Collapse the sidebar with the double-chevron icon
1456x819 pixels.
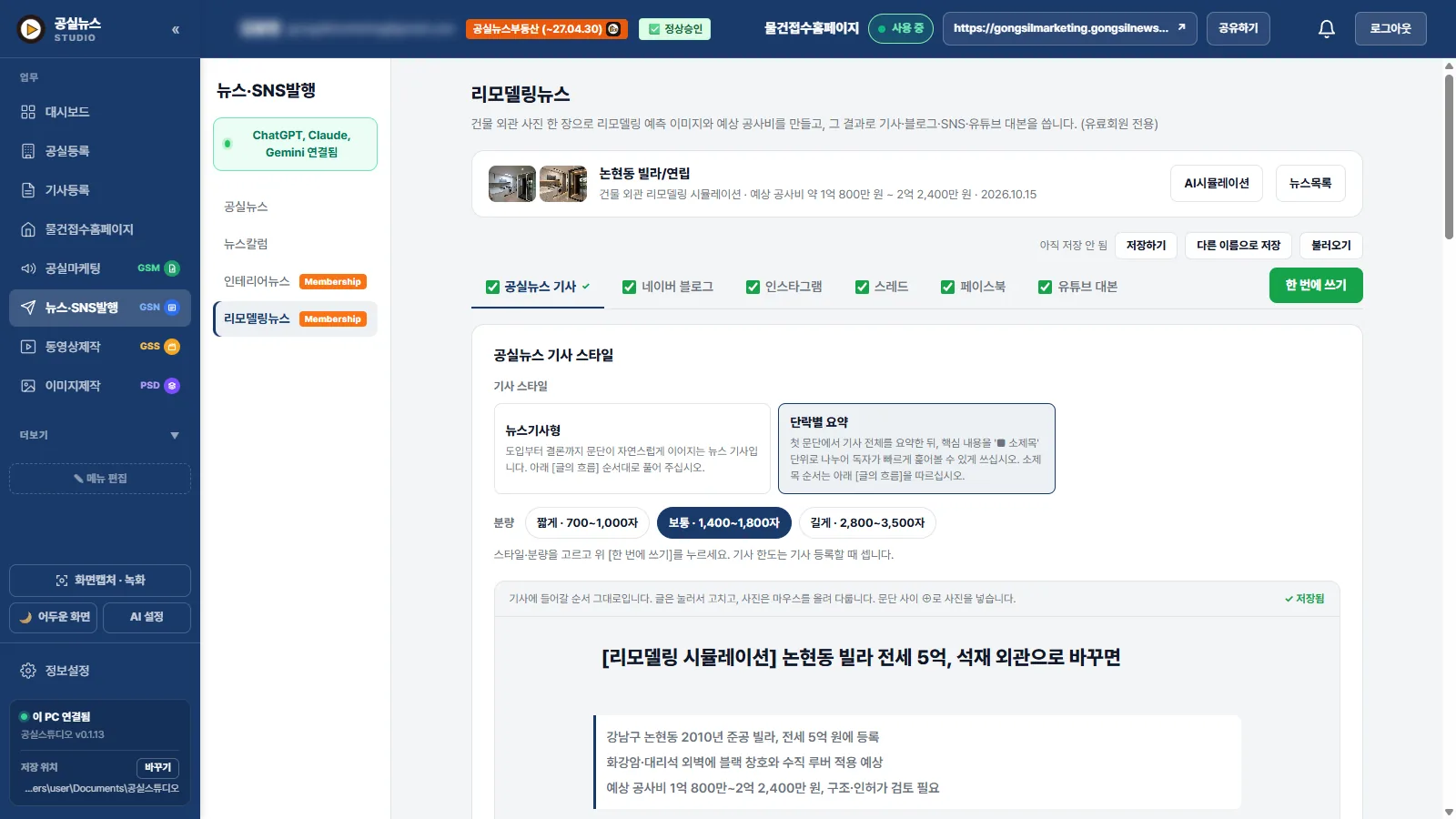[176, 30]
